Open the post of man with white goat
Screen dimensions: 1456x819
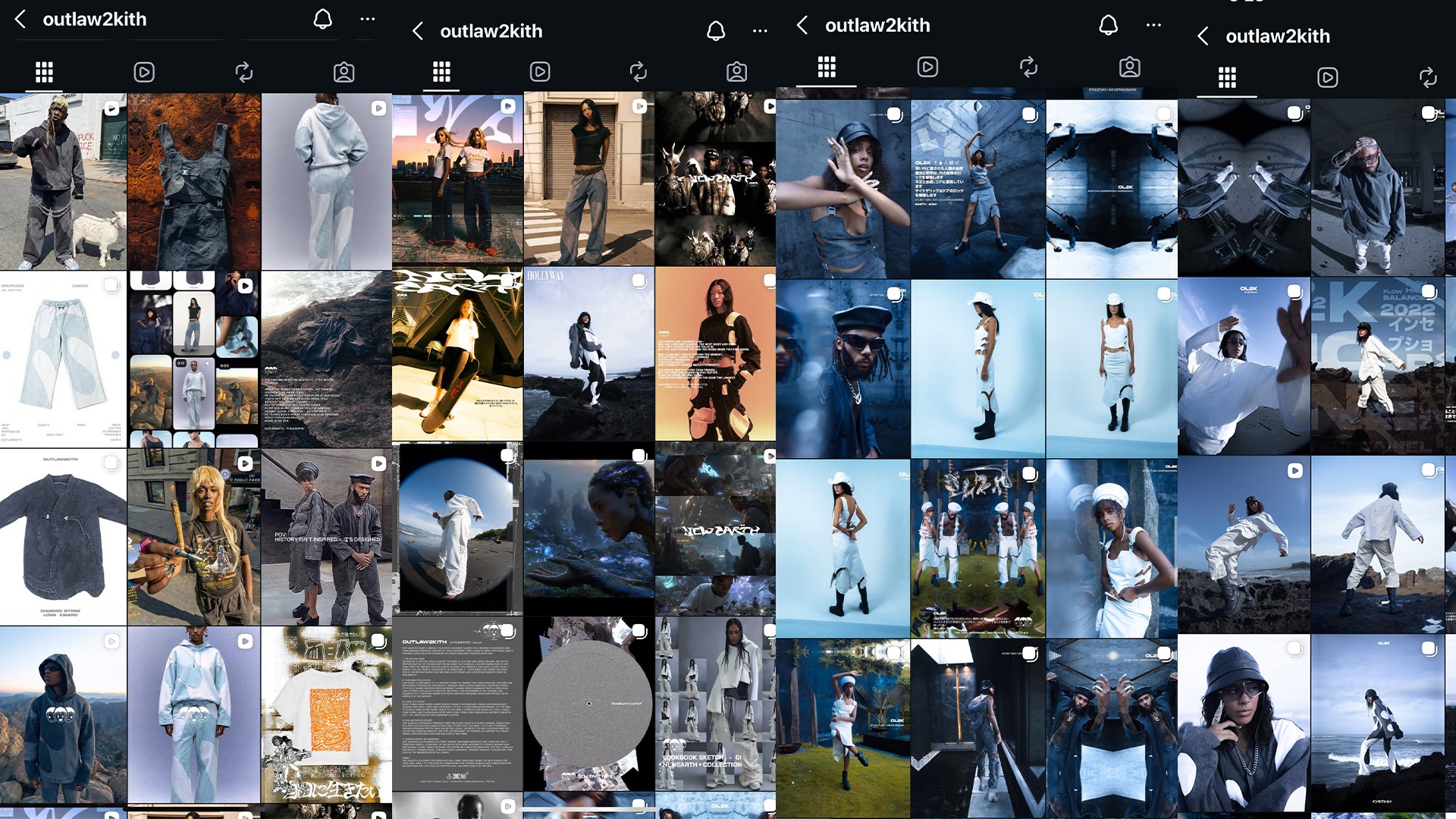coord(63,181)
